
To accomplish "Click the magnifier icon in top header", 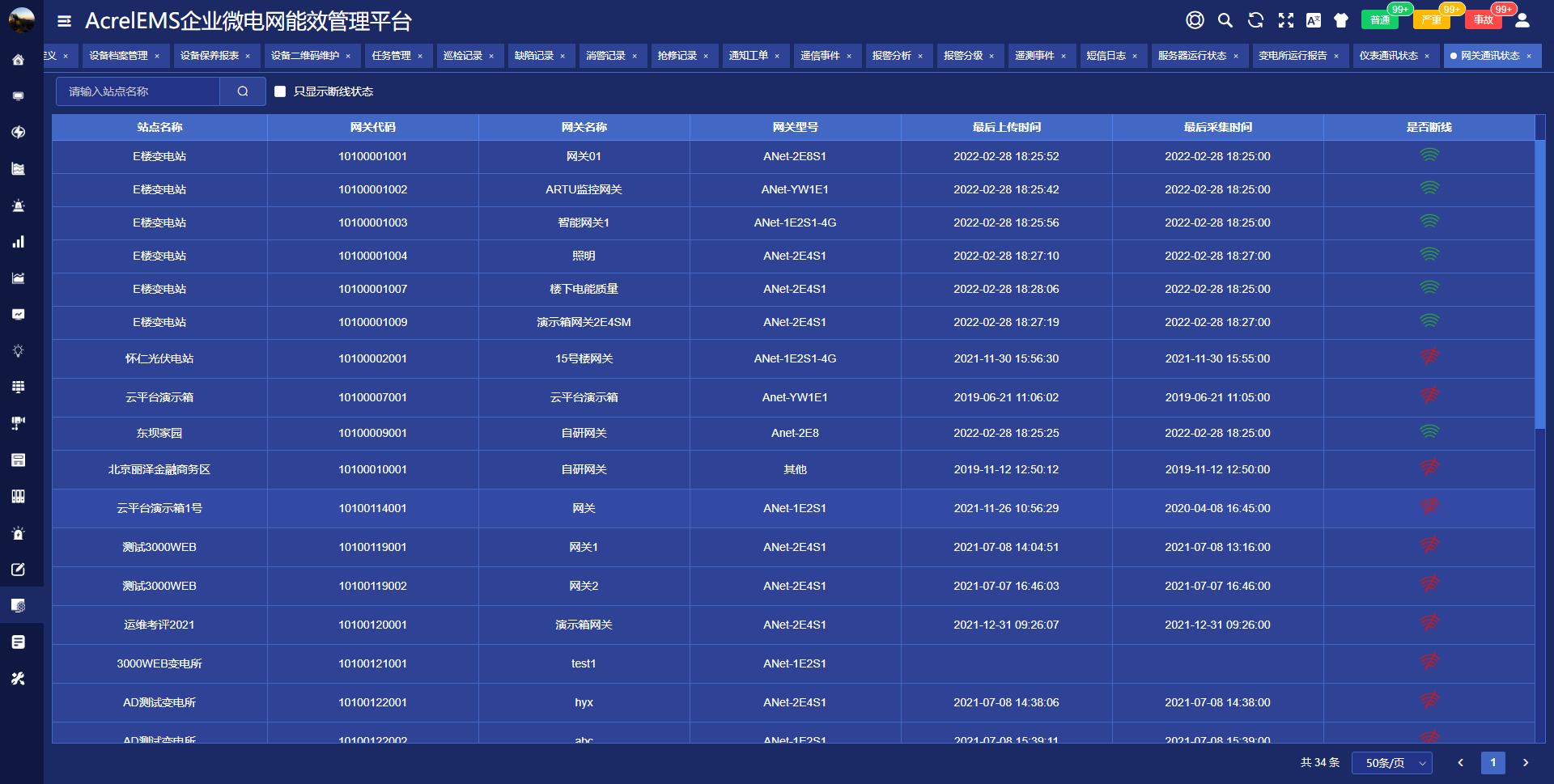I will coord(1225,20).
